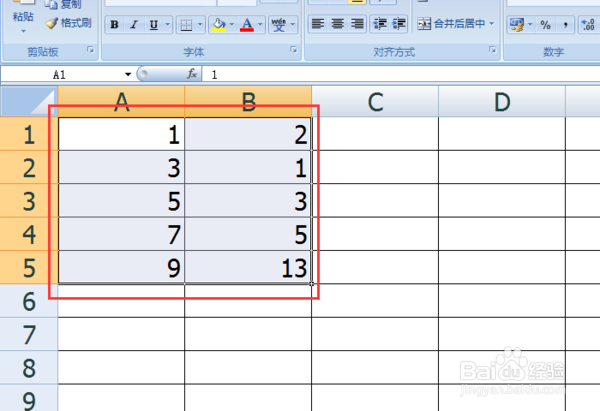Open the font color dropdown arrow
This screenshot has width=600, height=411.
click(x=261, y=25)
